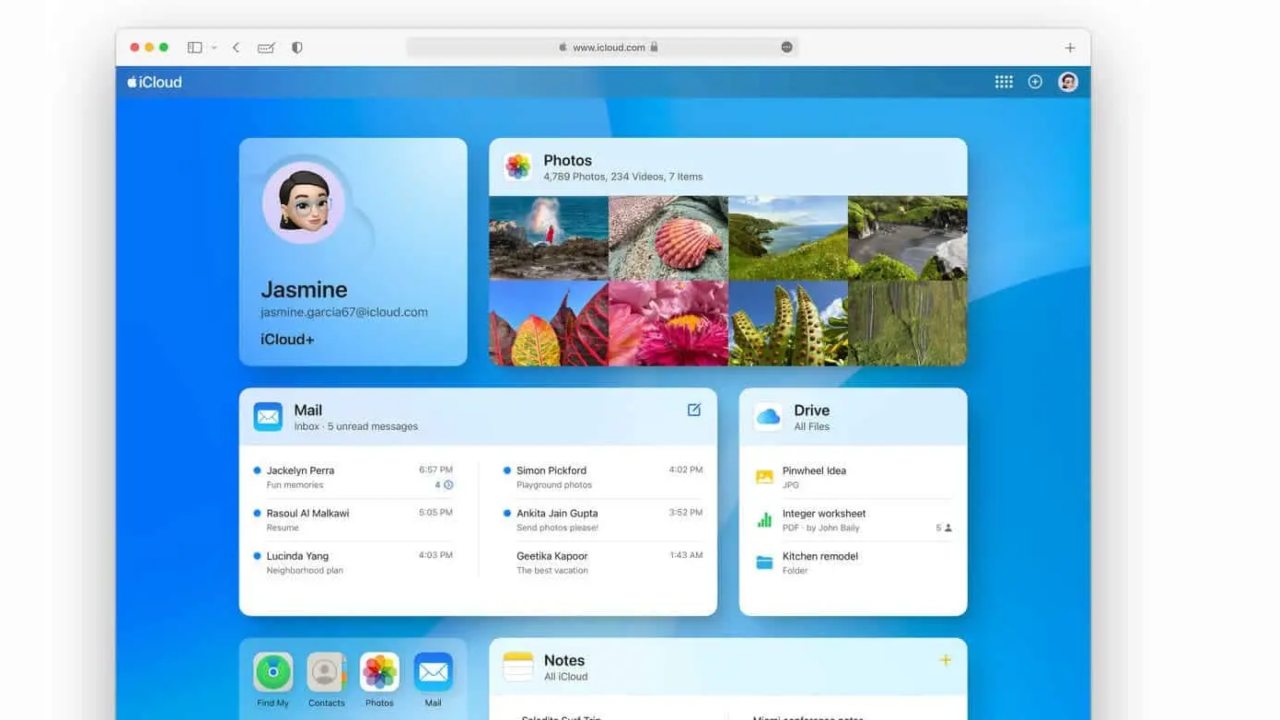Open the ocean geyser photo thumbnail
The height and width of the screenshot is (720, 1280).
pyautogui.click(x=549, y=237)
